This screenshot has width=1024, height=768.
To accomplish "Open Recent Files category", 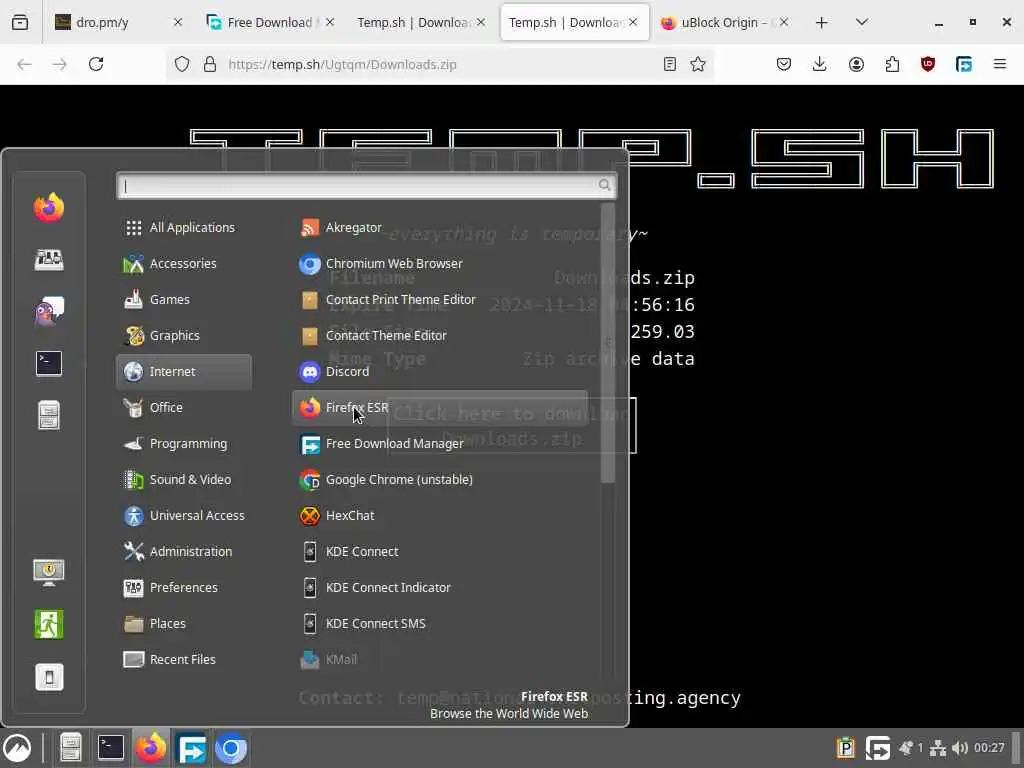I will pyautogui.click(x=184, y=660).
